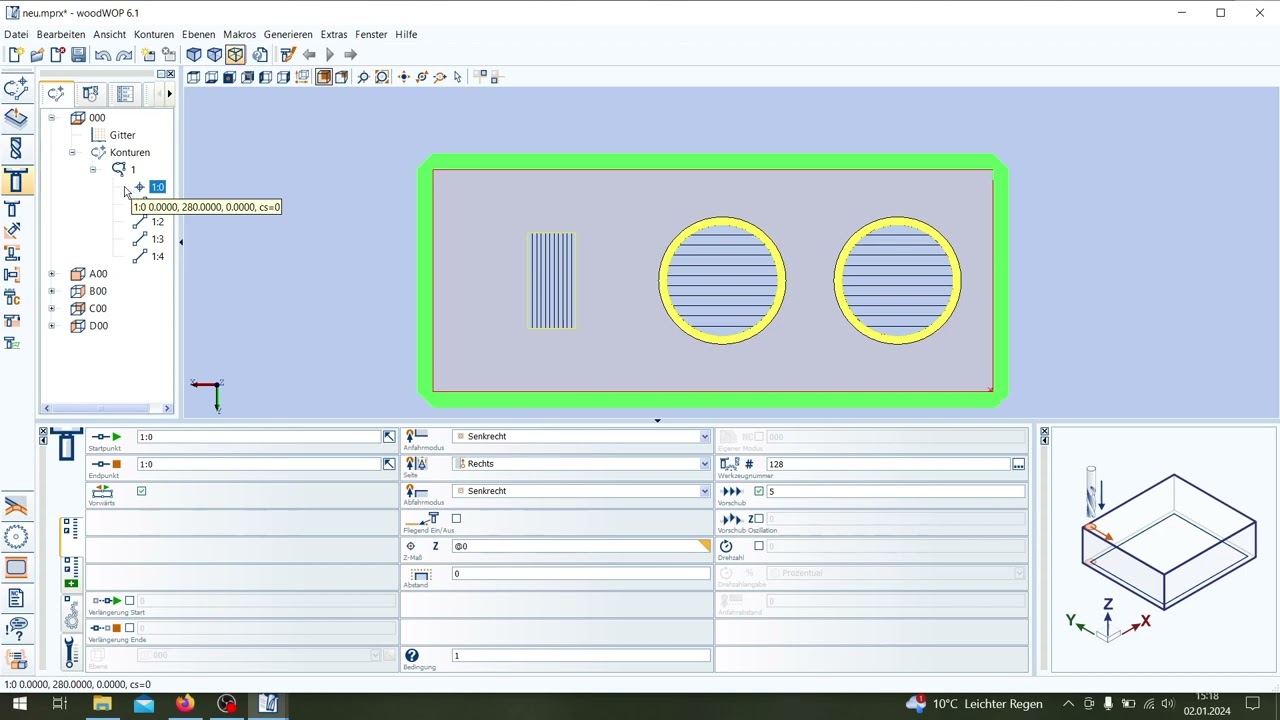1280x720 pixels.
Task: Enable the Fliegend Ein/Aus checkbox
Action: (x=456, y=518)
